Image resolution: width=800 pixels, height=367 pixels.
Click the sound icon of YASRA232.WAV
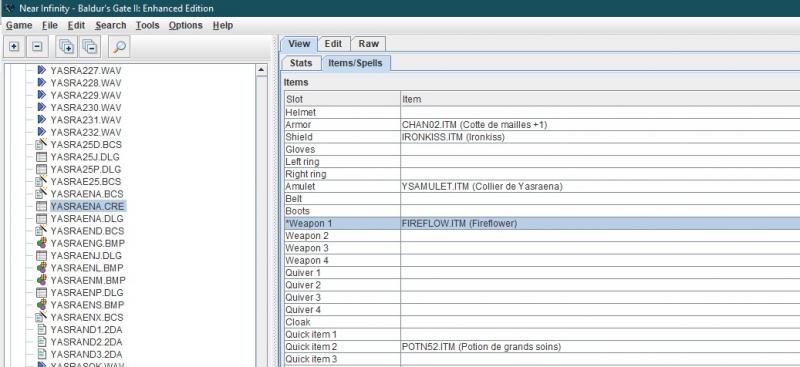[42, 132]
